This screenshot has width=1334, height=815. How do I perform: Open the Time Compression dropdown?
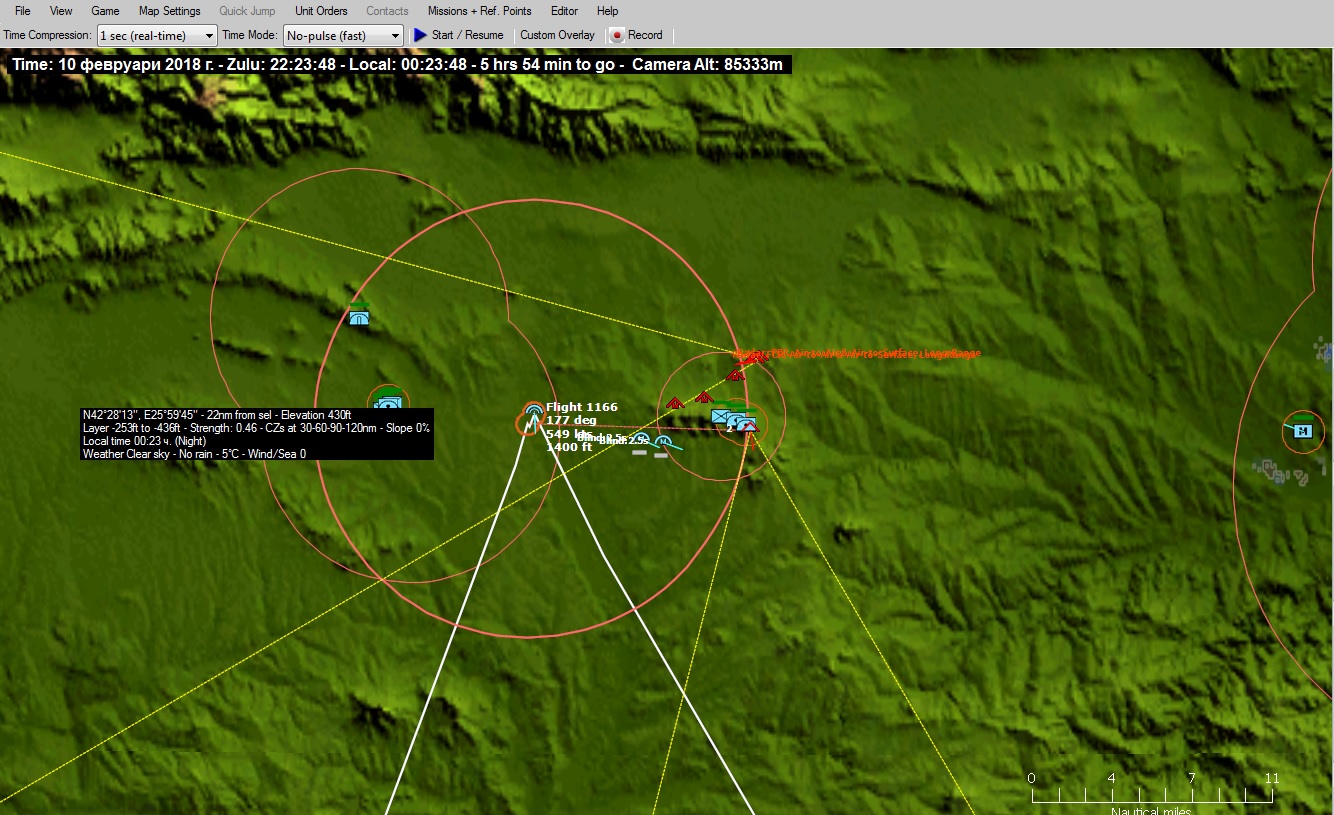[157, 35]
